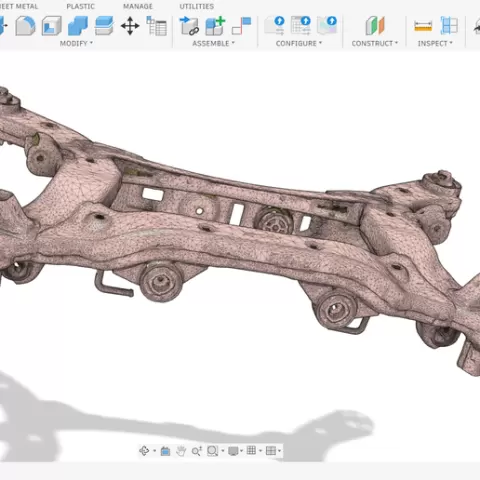Screen dimensions: 480x480
Task: Select the Joint tool icon
Action: coord(241,26)
